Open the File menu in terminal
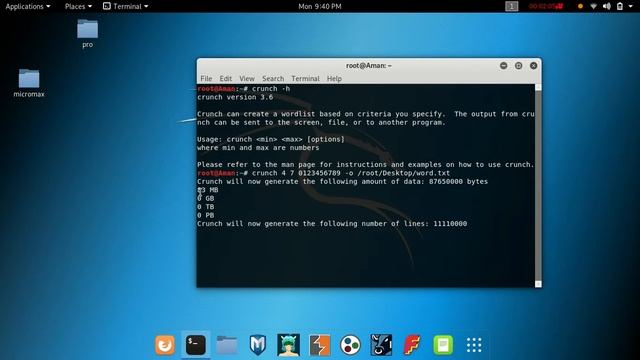The image size is (640, 360). (x=206, y=78)
